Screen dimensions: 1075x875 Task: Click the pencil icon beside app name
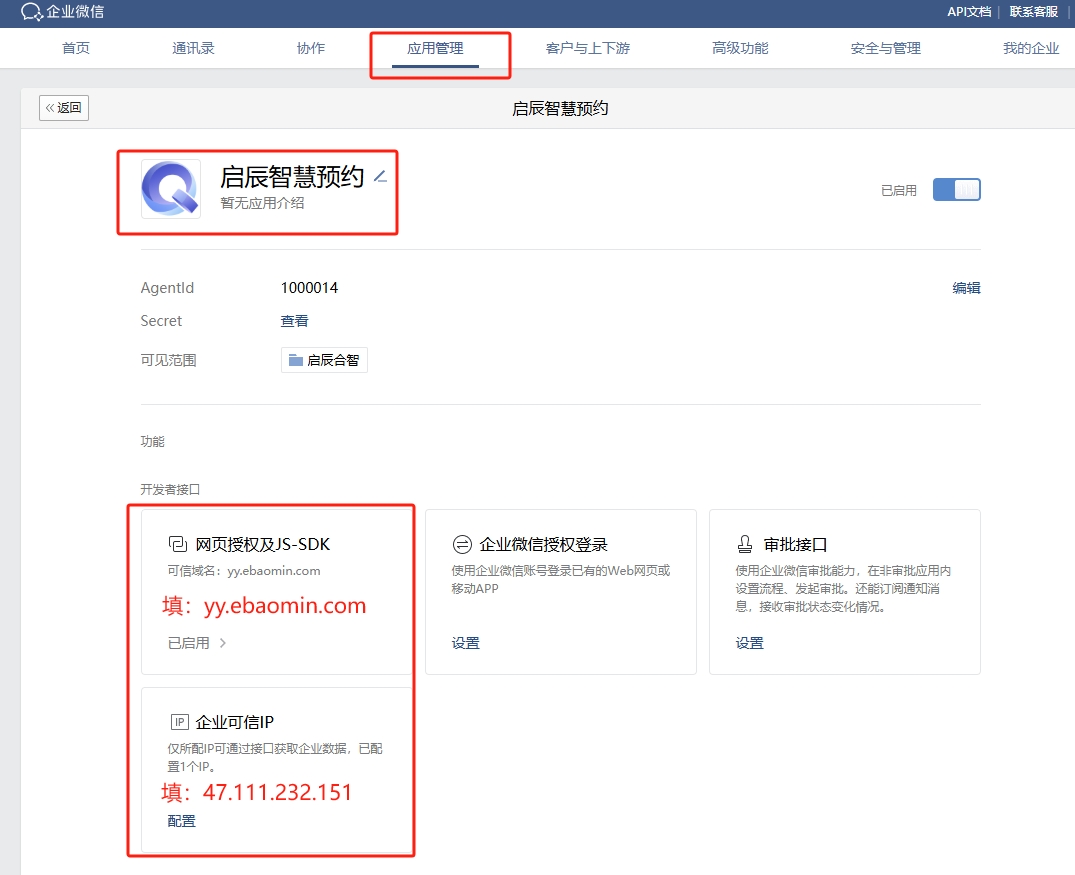pyautogui.click(x=380, y=177)
